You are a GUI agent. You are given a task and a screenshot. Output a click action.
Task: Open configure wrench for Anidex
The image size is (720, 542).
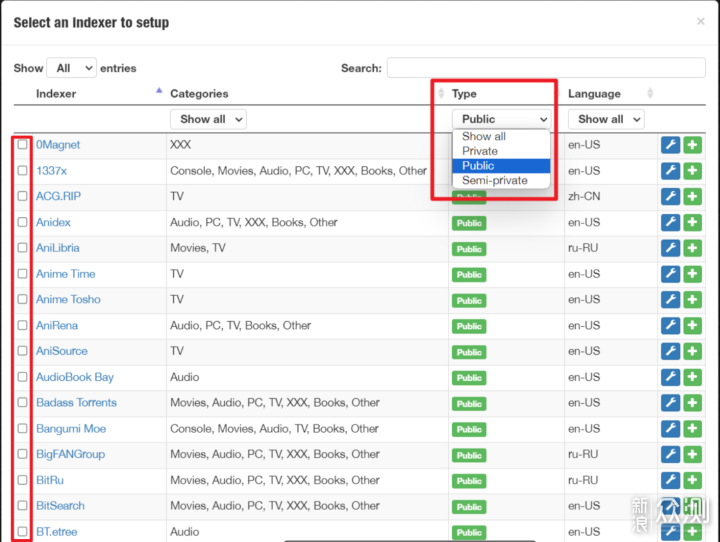670,222
